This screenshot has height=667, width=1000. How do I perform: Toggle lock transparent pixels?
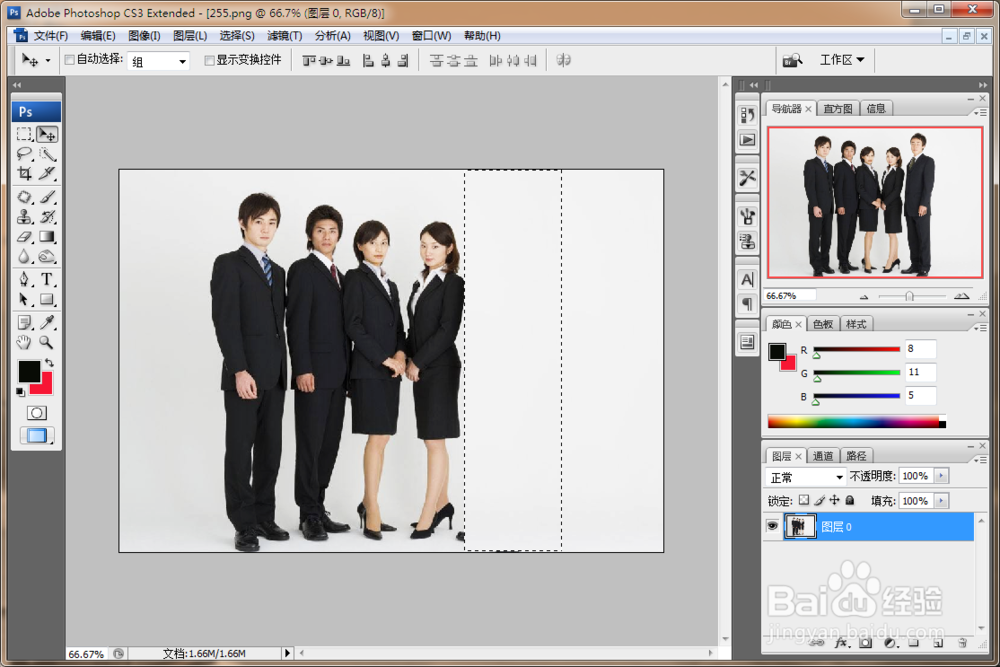804,501
